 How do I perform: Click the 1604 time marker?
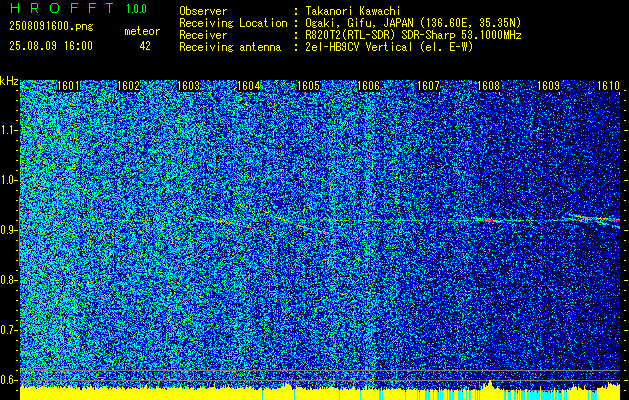click(x=248, y=86)
